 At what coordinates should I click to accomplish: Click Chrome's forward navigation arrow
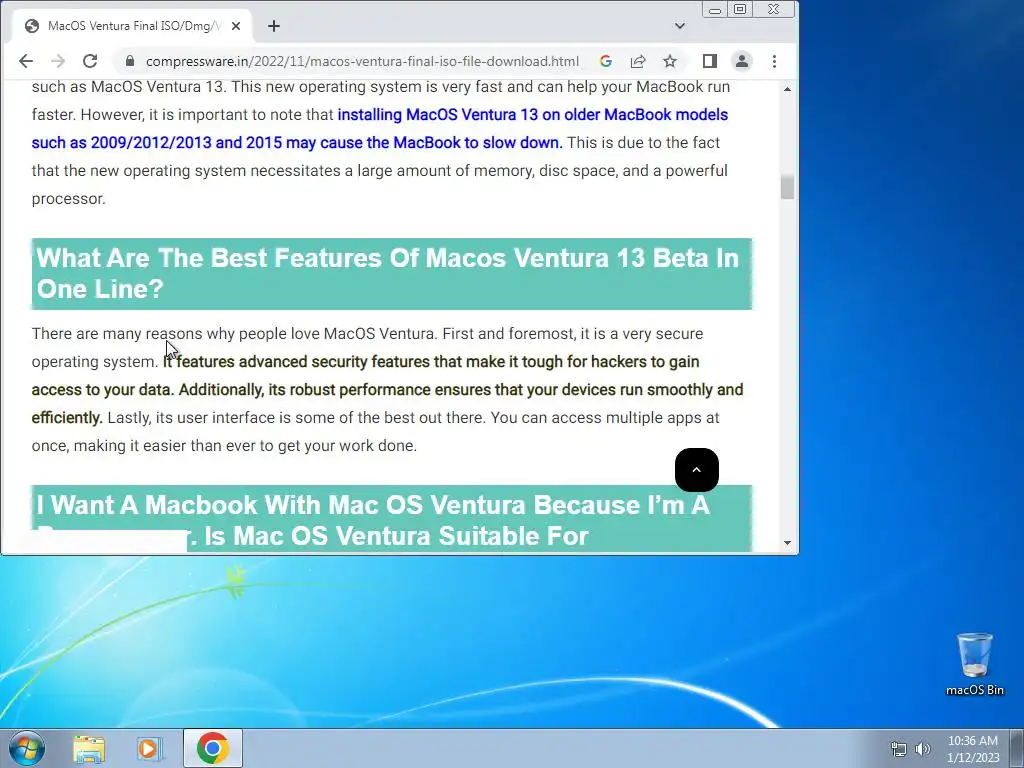tap(57, 61)
